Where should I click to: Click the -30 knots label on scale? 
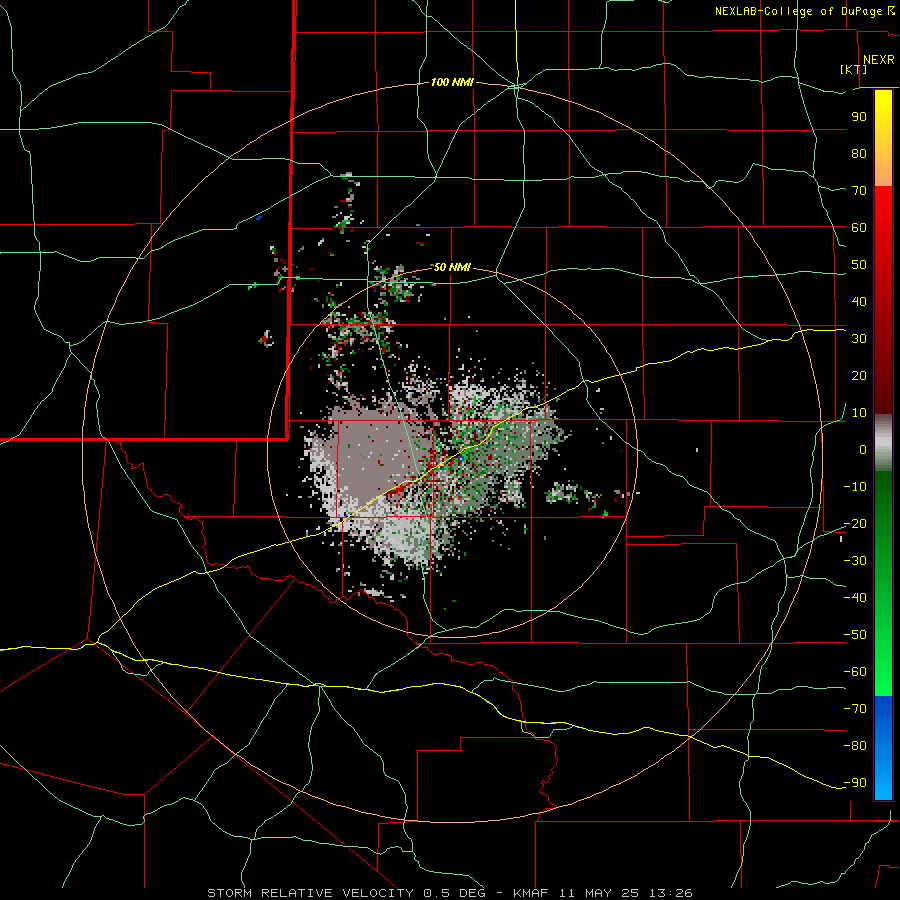[855, 561]
